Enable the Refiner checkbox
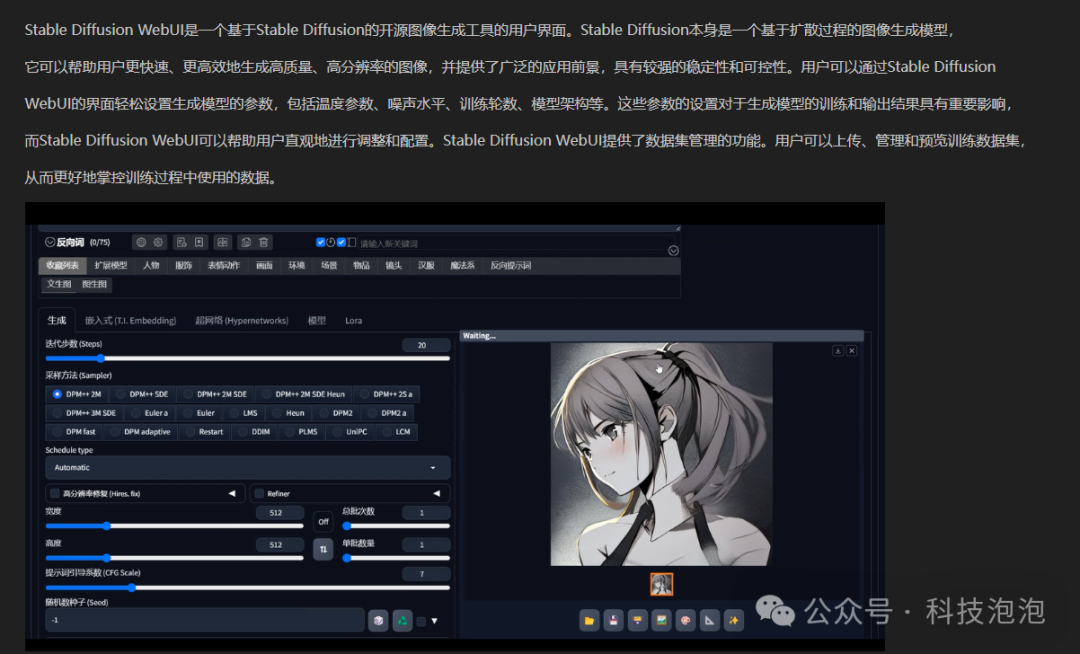Screen dimensions: 1080x654 coord(260,493)
